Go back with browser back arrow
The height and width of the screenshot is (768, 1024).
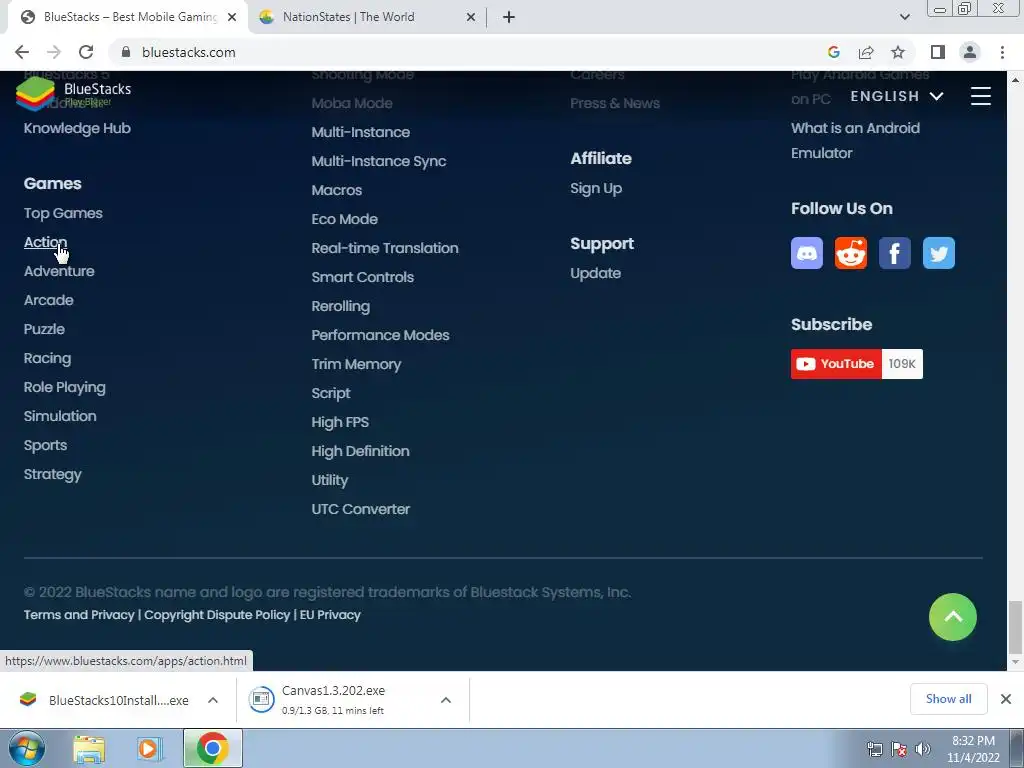22,52
